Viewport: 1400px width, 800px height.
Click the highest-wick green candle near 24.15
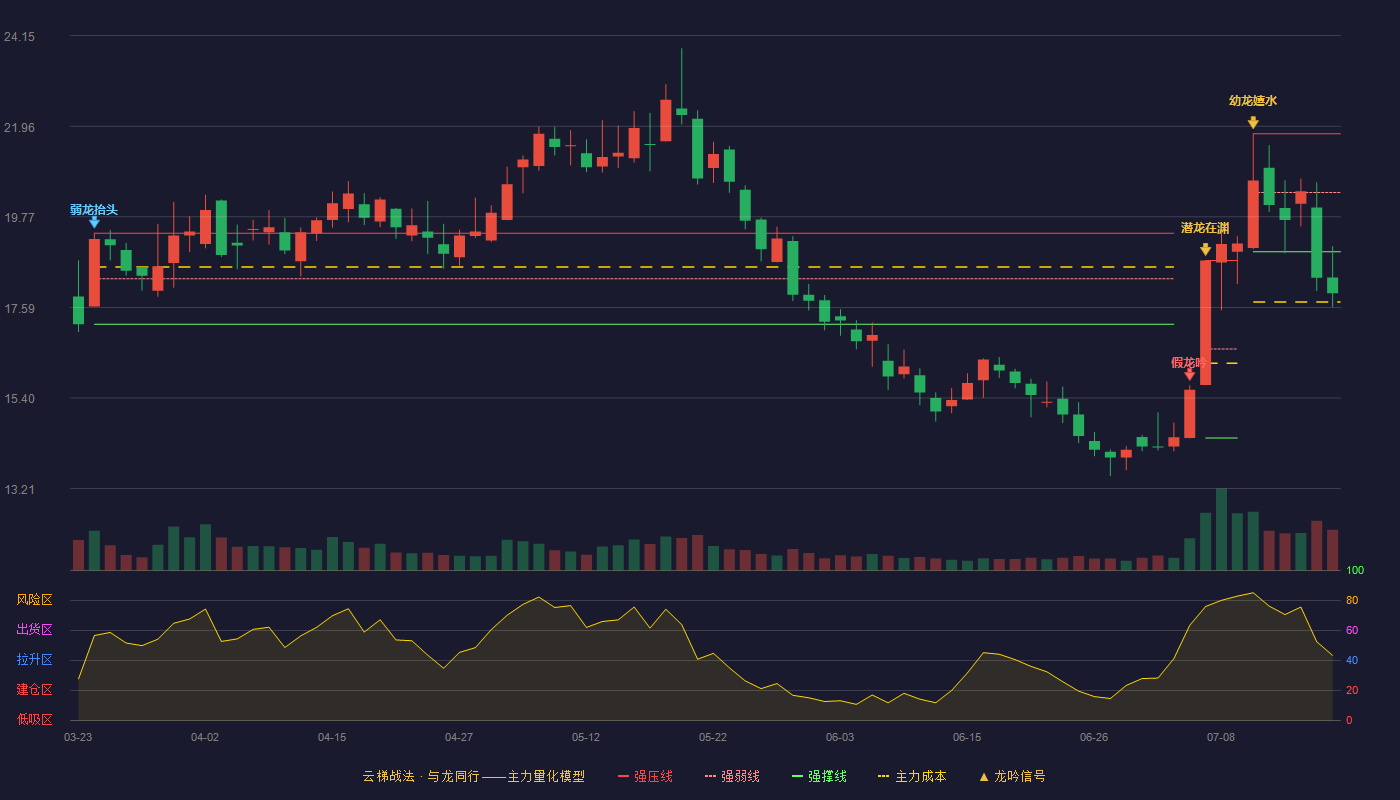coord(681,111)
